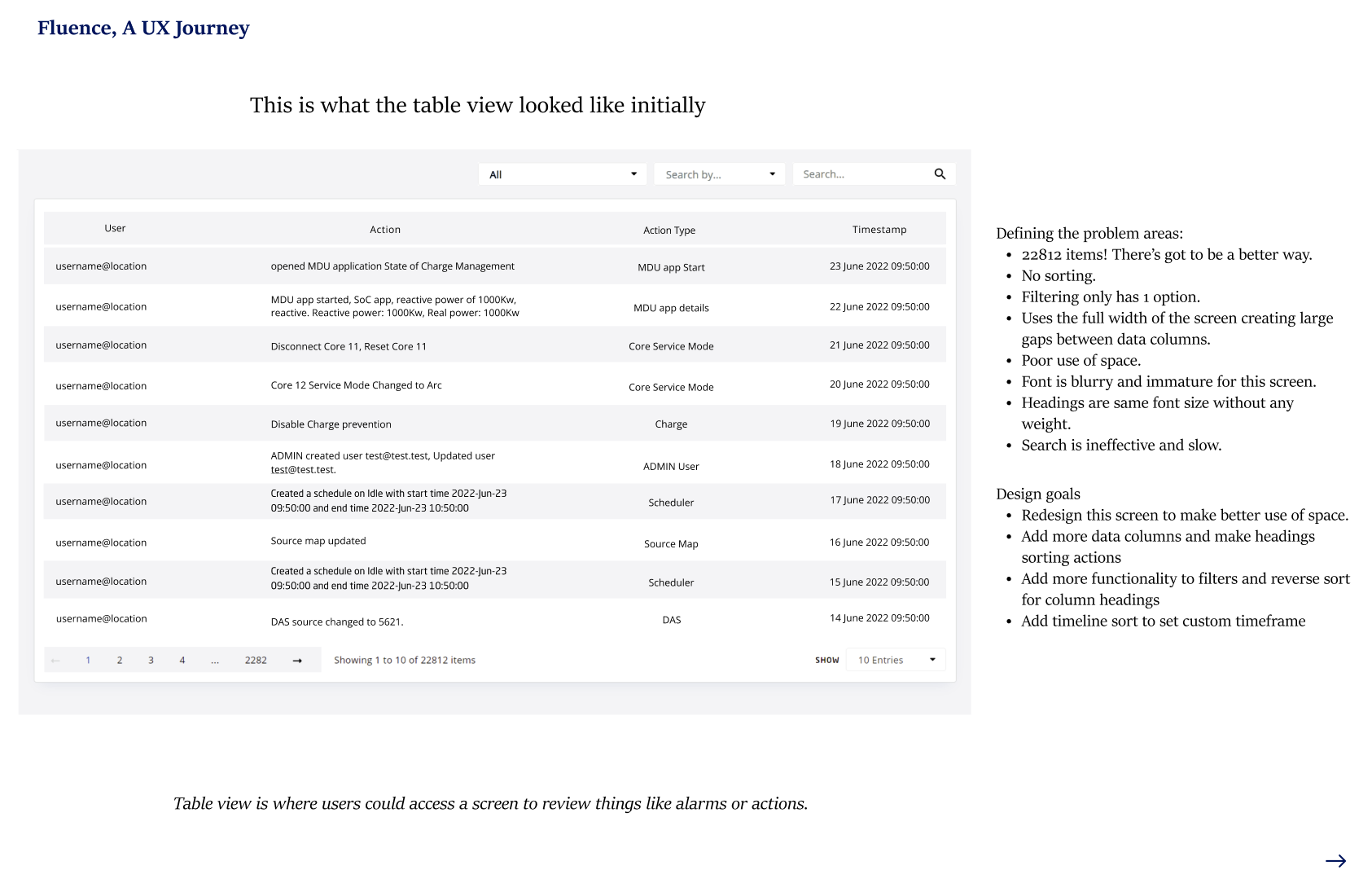
Task: Click the Timestamp column header
Action: pos(879,230)
